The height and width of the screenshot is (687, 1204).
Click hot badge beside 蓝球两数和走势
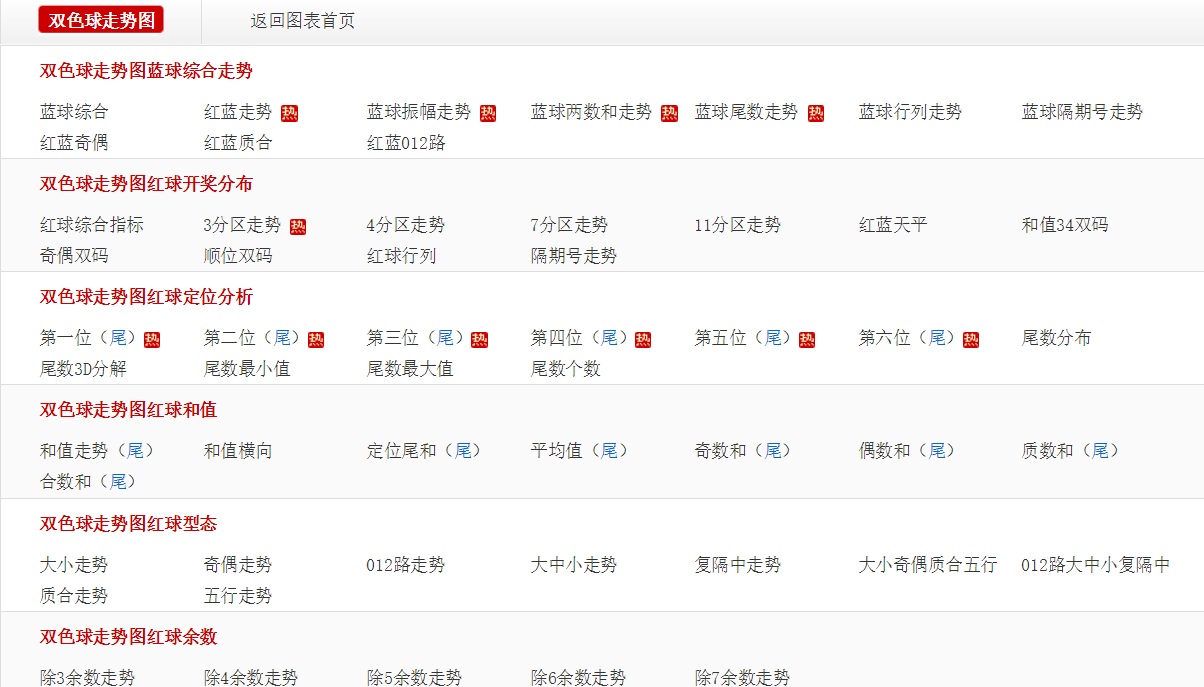669,113
